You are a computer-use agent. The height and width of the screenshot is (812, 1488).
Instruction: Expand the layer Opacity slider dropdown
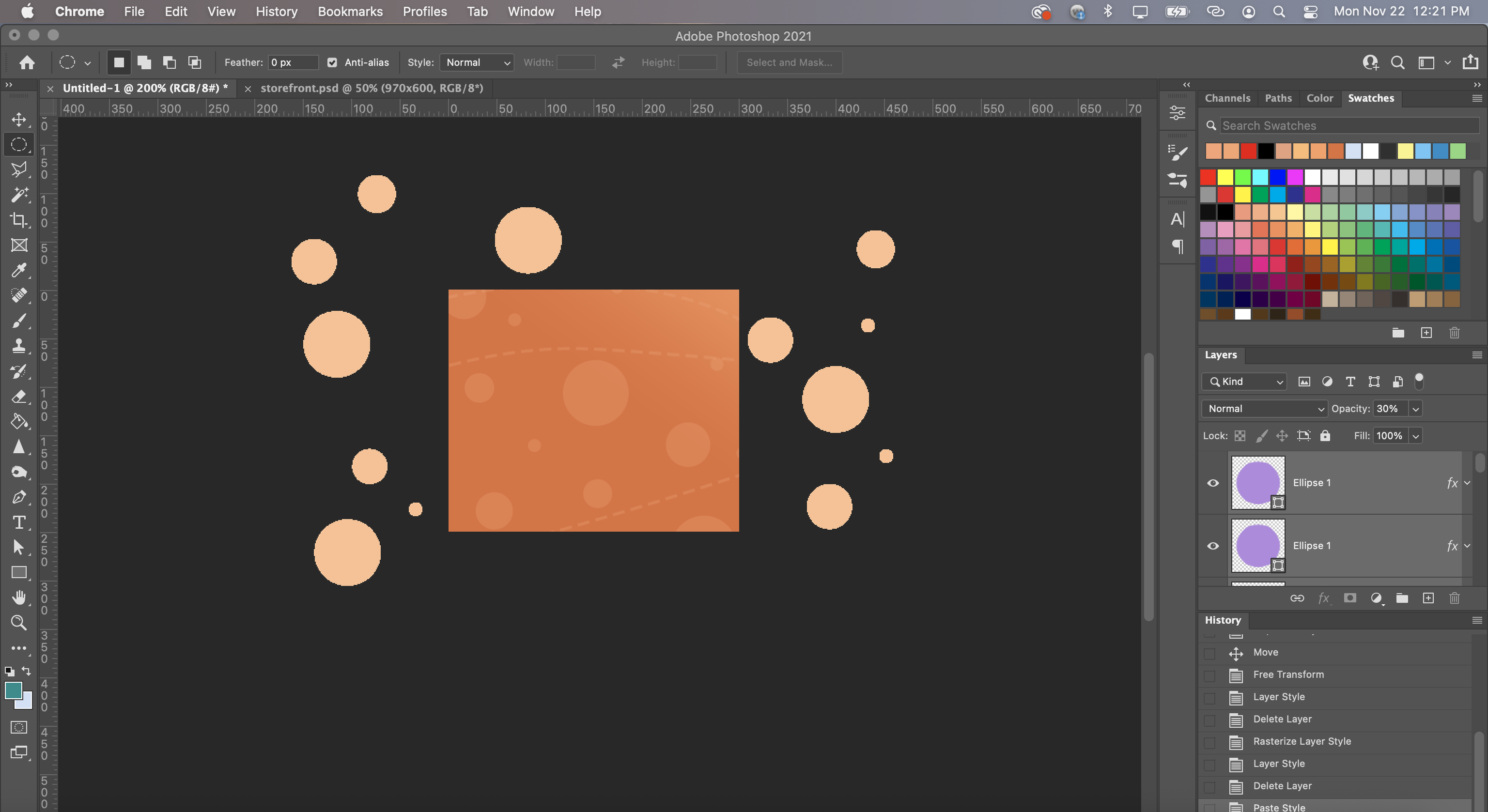pyautogui.click(x=1415, y=409)
